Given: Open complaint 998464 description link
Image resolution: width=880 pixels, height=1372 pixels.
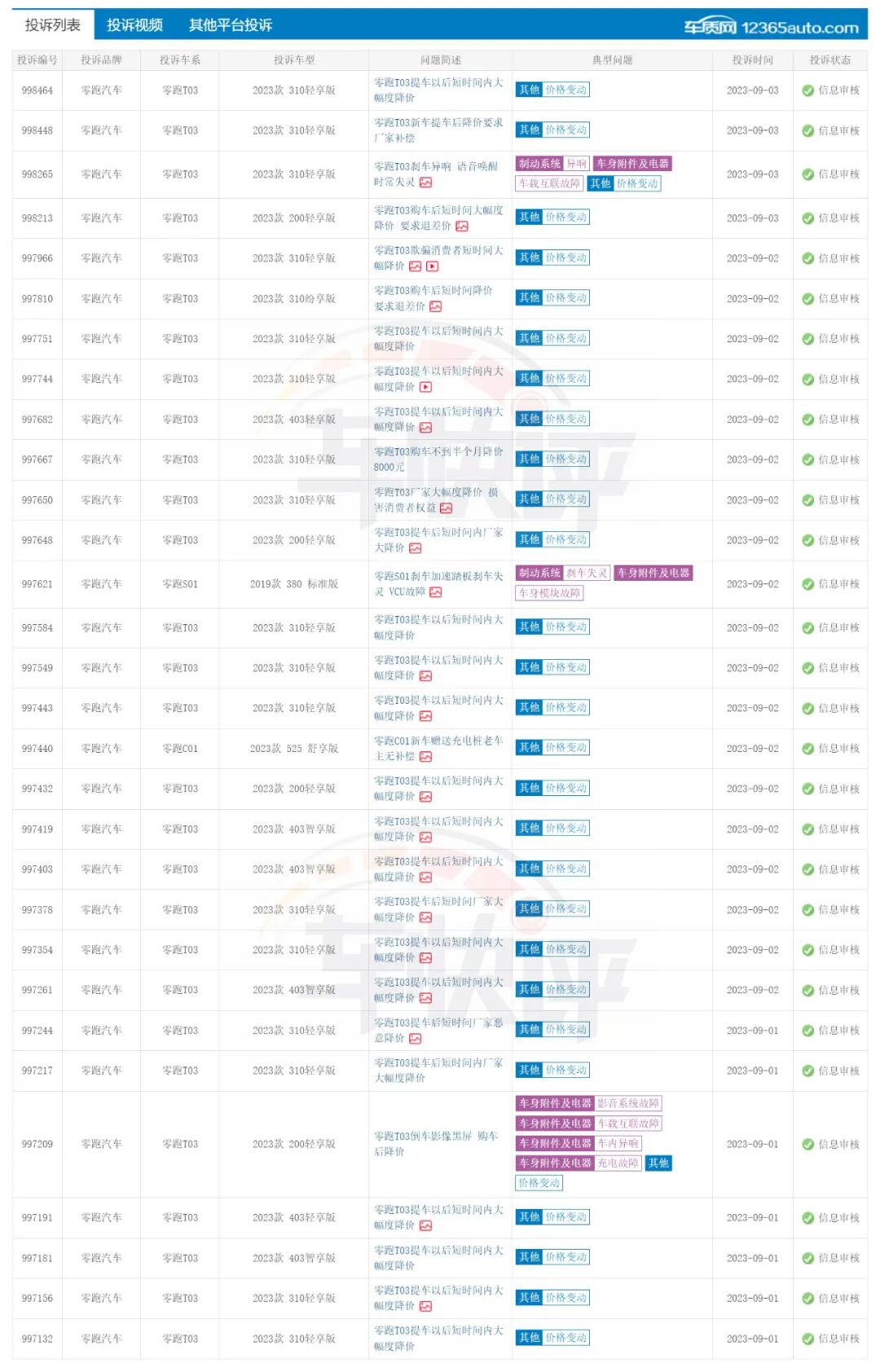Looking at the screenshot, I should (x=438, y=90).
